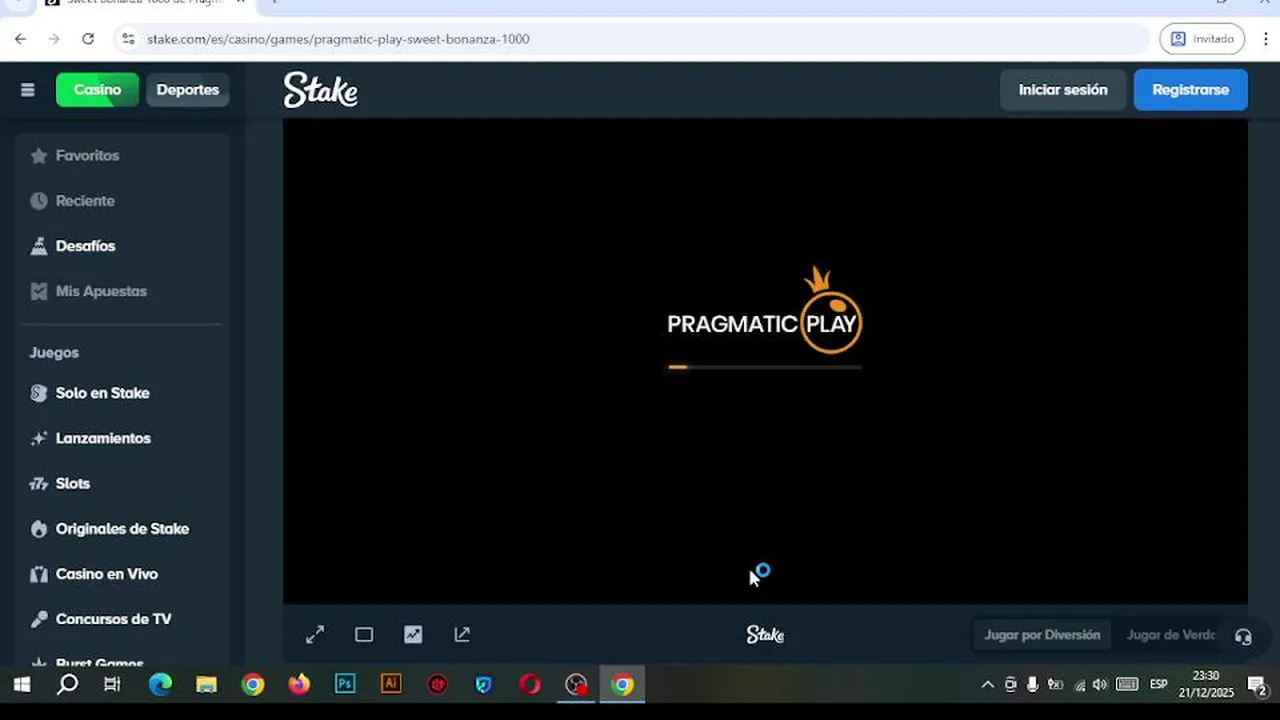Open File Explorer from the taskbar
1280x720 pixels.
click(206, 685)
